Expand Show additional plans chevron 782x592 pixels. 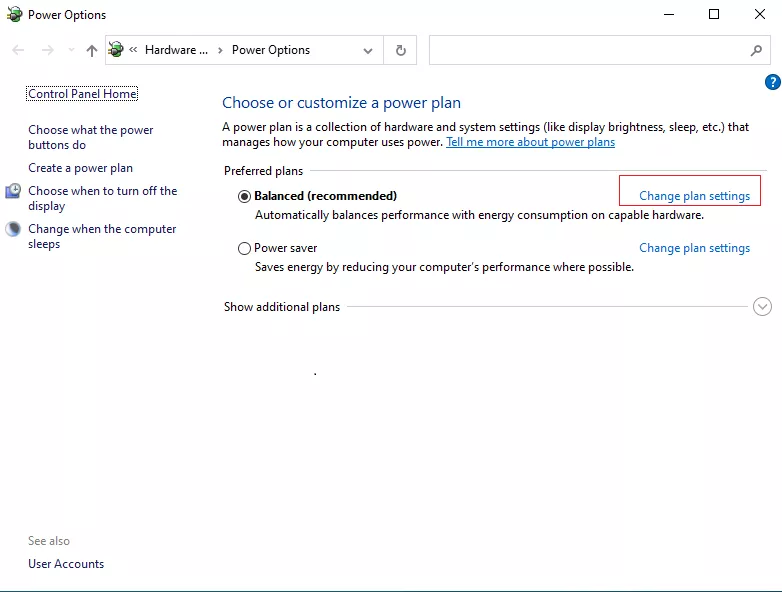click(x=762, y=307)
